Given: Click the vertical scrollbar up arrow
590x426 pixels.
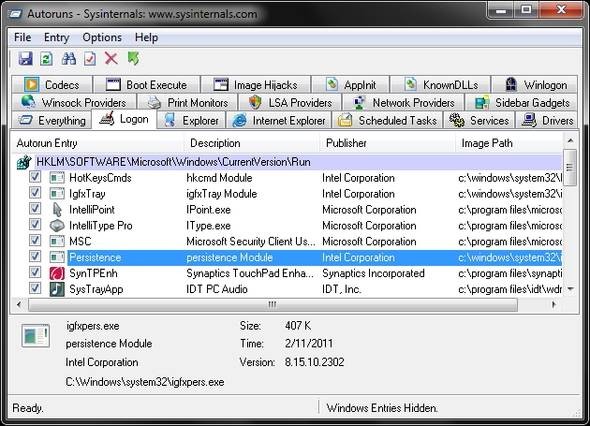Looking at the screenshot, I should click(x=570, y=141).
